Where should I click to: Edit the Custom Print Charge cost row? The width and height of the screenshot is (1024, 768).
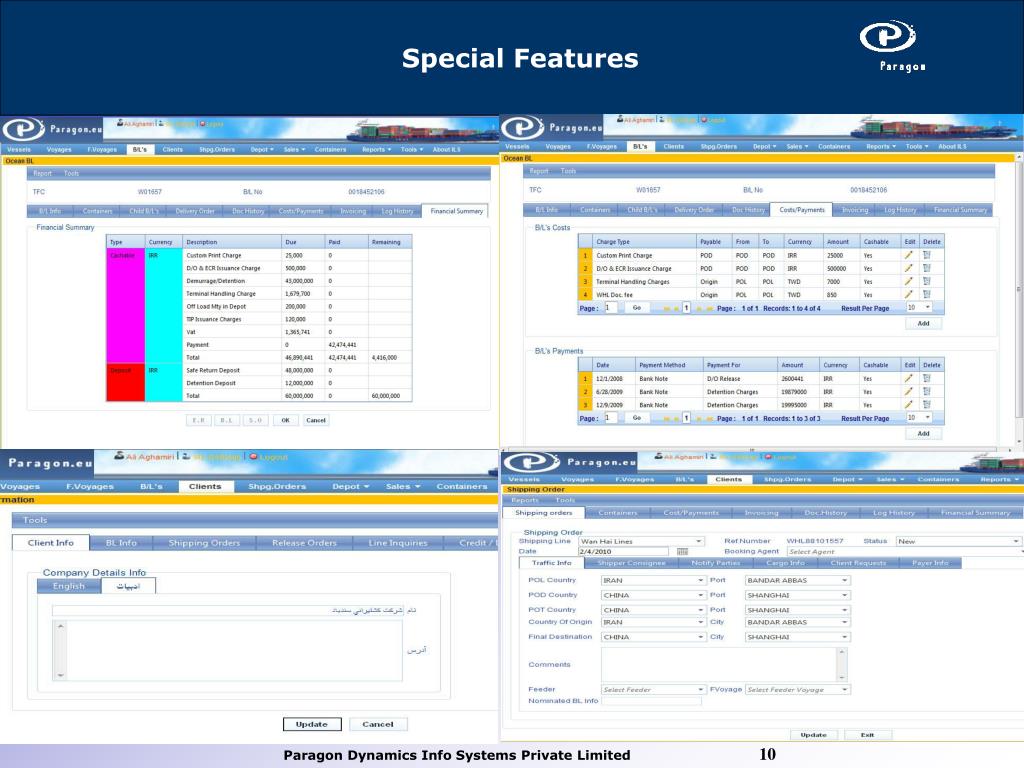tap(908, 255)
